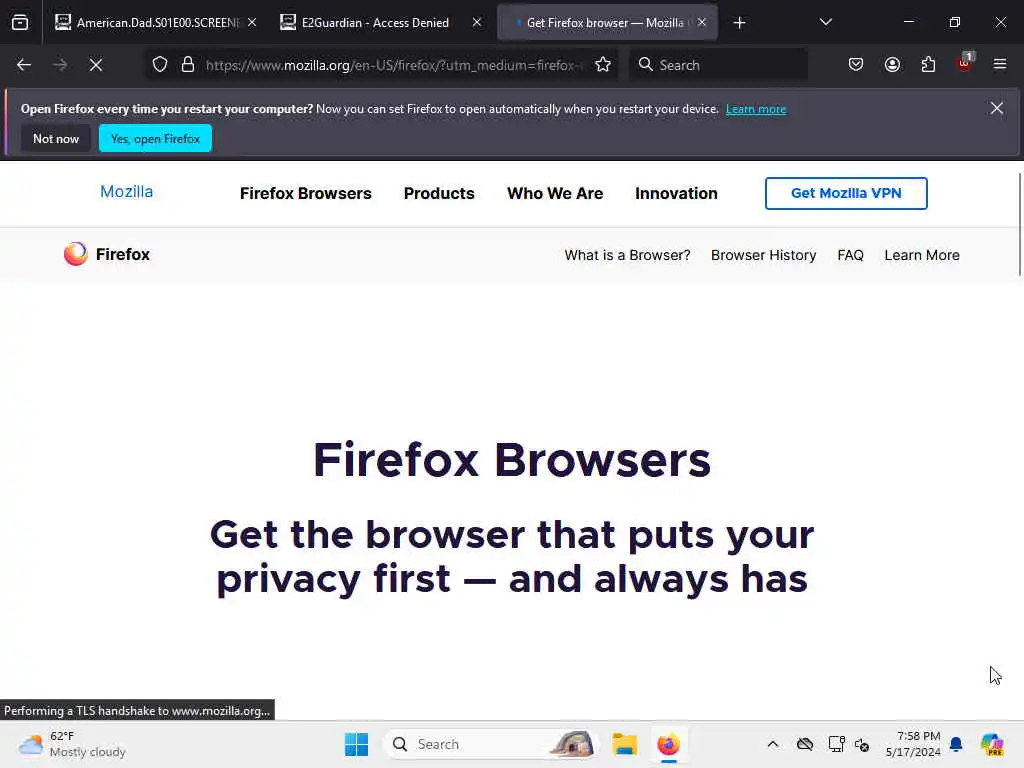Open the Firefox Browsers menu
Image resolution: width=1024 pixels, height=768 pixels.
pyautogui.click(x=306, y=193)
